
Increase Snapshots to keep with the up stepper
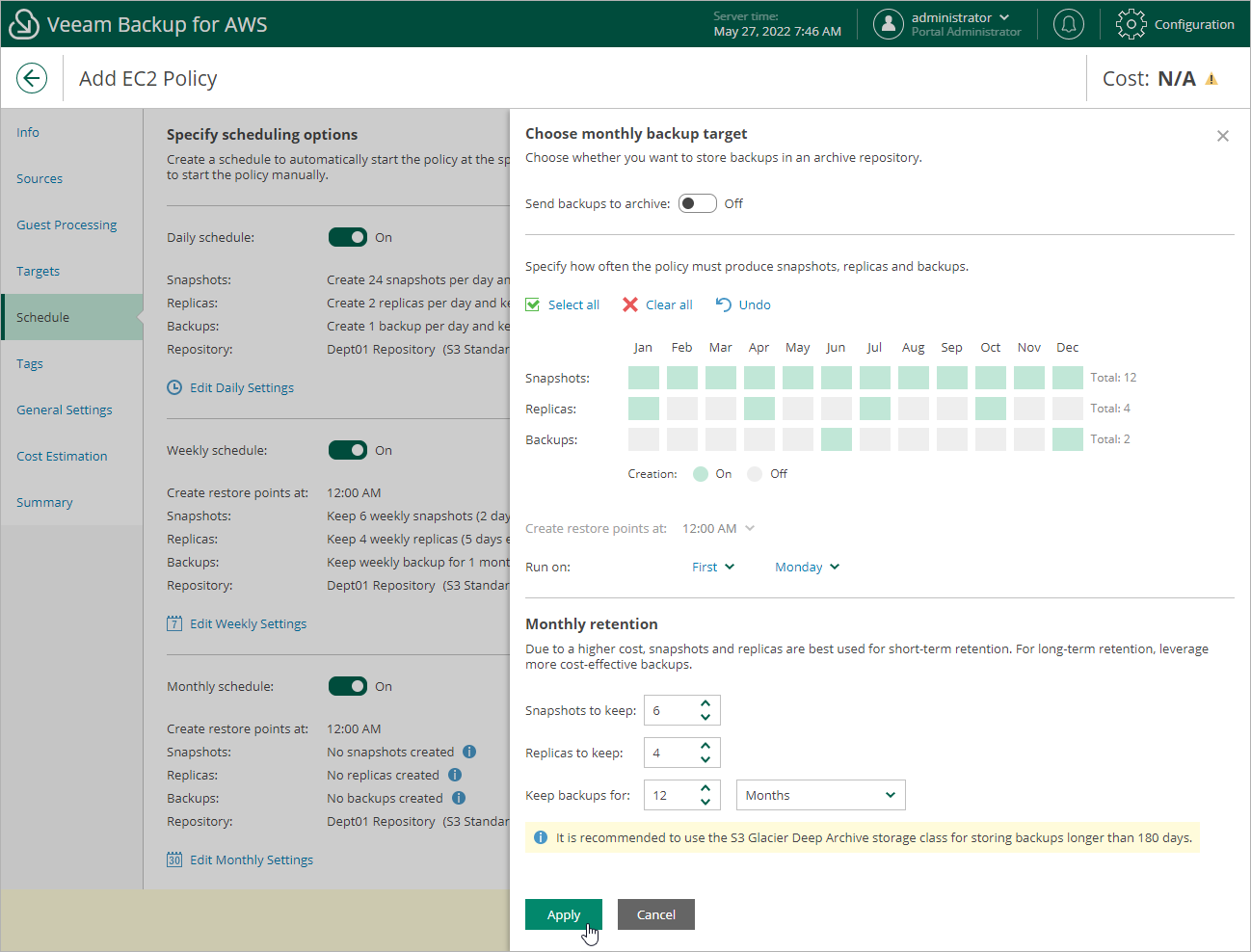(705, 704)
